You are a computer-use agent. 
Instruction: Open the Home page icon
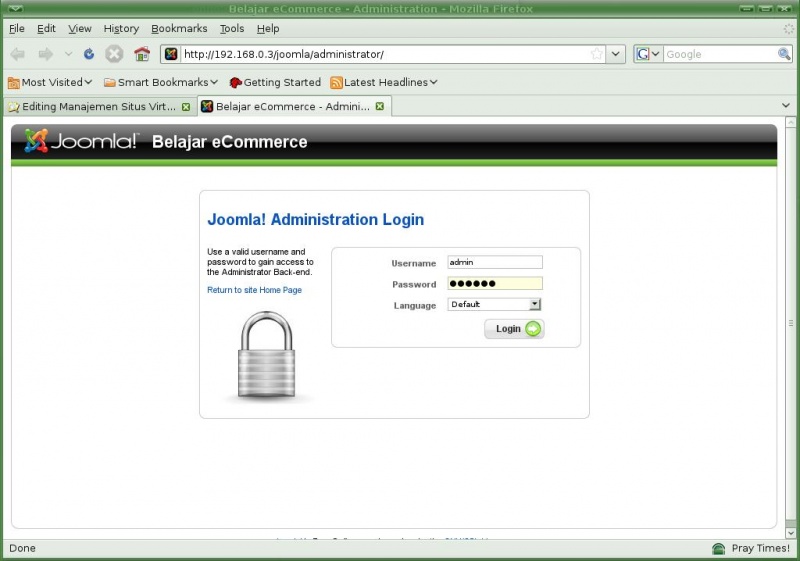[142, 54]
